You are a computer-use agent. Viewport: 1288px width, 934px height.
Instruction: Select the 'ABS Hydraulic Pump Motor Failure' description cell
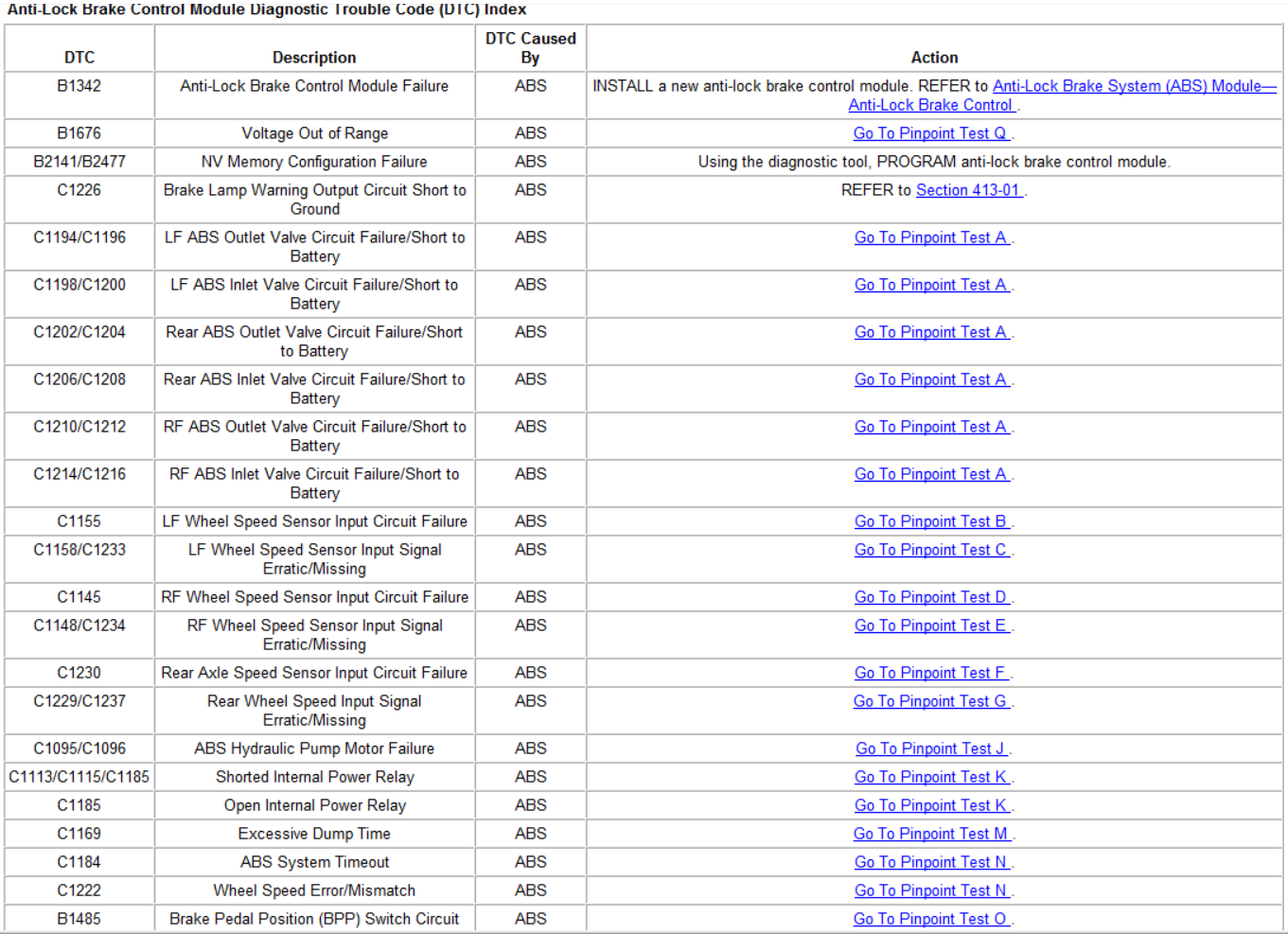point(314,749)
